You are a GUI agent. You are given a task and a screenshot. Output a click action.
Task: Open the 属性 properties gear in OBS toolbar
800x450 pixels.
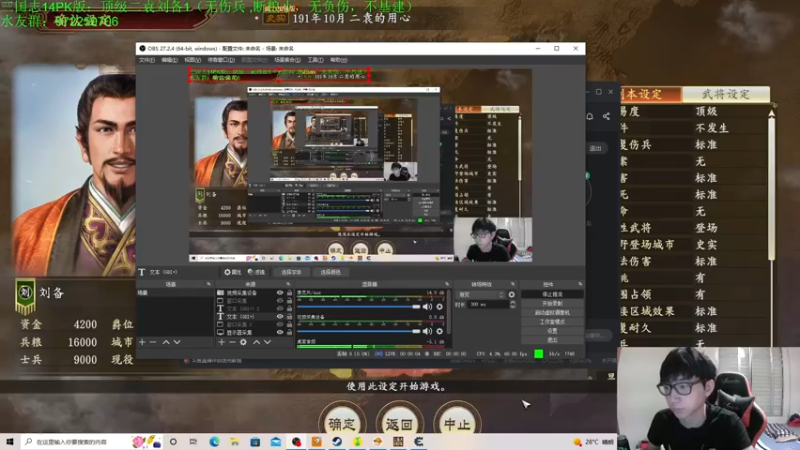point(233,272)
